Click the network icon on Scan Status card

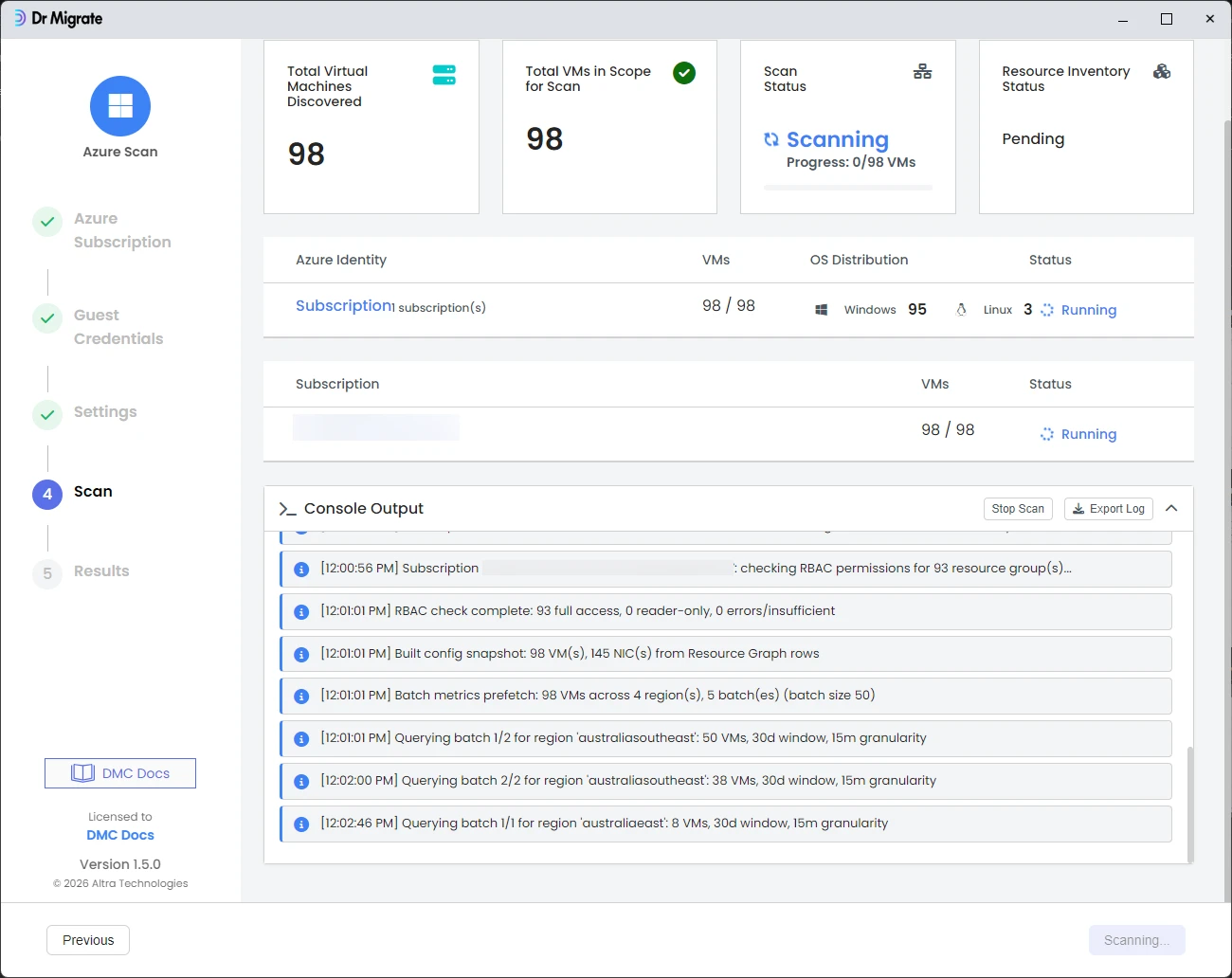click(x=922, y=71)
